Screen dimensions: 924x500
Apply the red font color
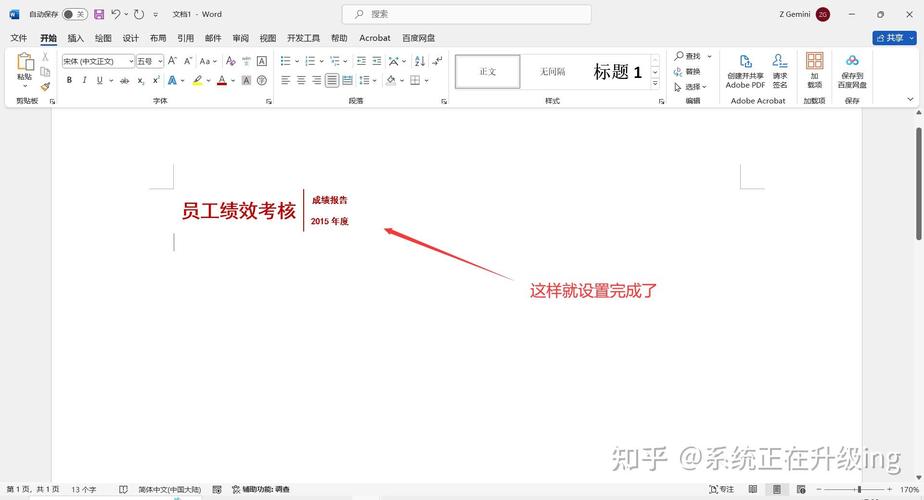pyautogui.click(x=222, y=80)
